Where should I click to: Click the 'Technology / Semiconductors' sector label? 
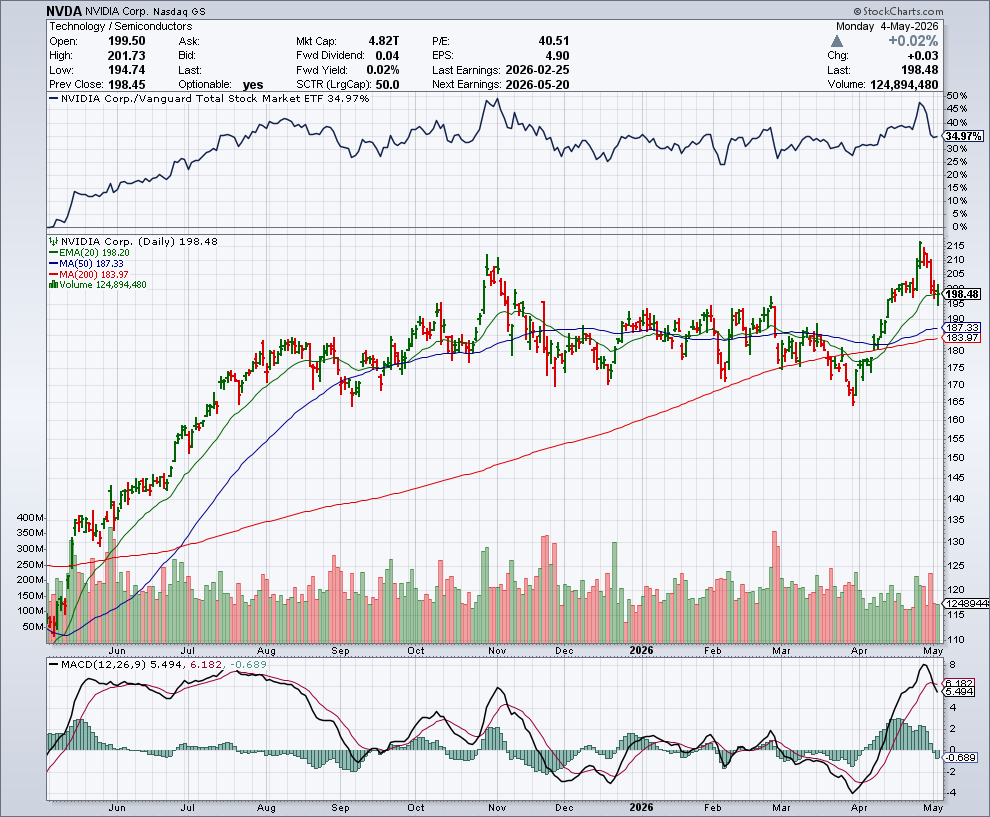pos(121,27)
